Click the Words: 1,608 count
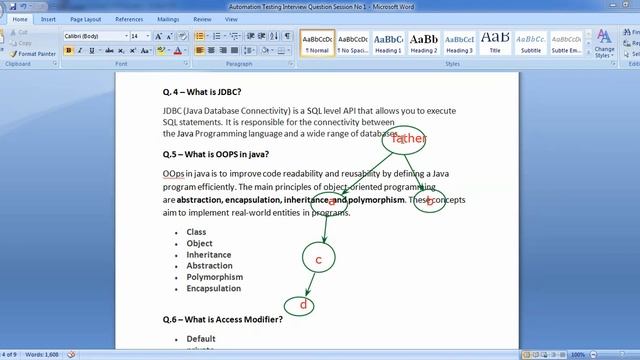The width and height of the screenshot is (640, 360). click(x=42, y=354)
